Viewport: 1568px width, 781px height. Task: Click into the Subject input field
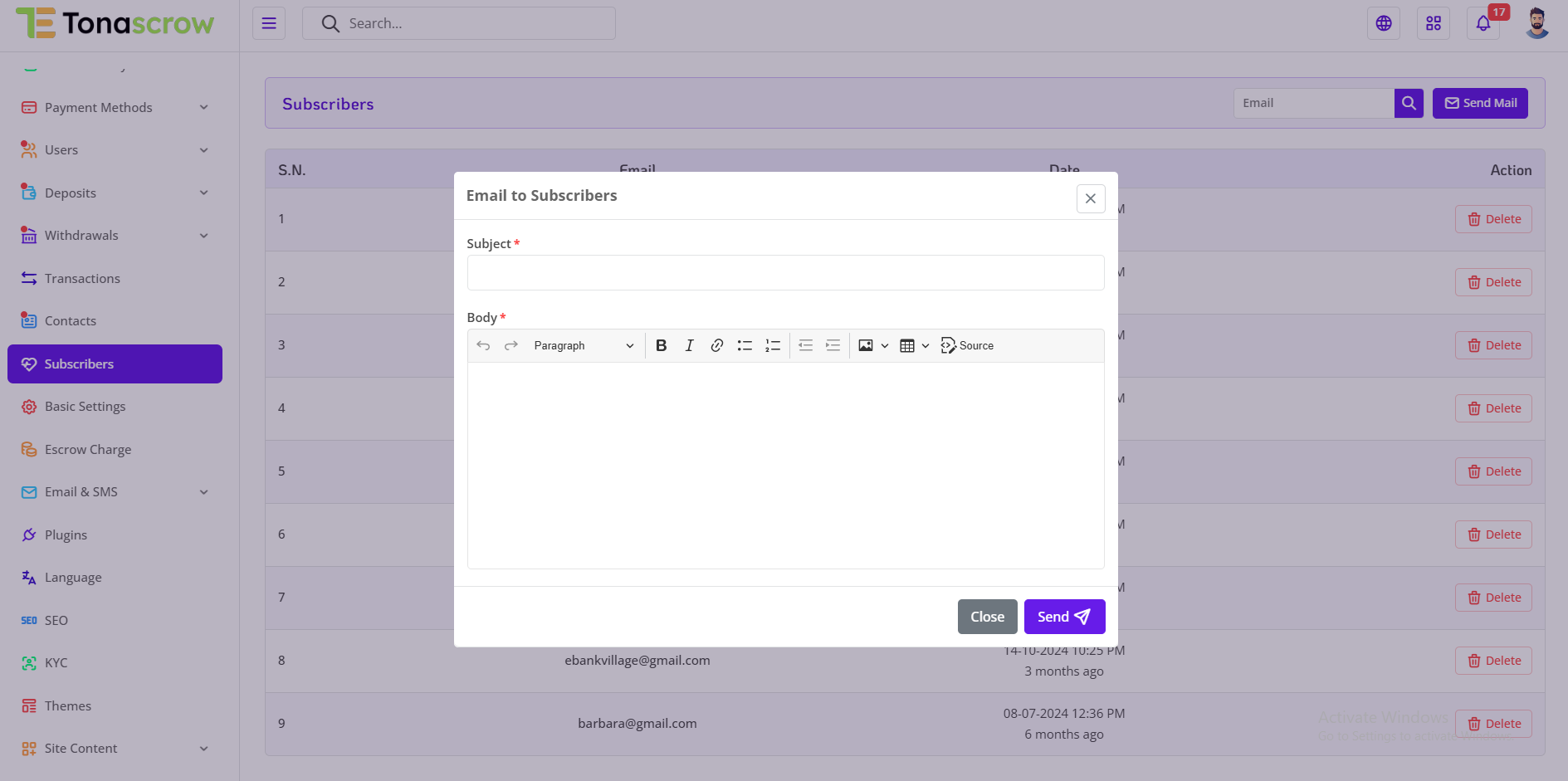coord(785,273)
